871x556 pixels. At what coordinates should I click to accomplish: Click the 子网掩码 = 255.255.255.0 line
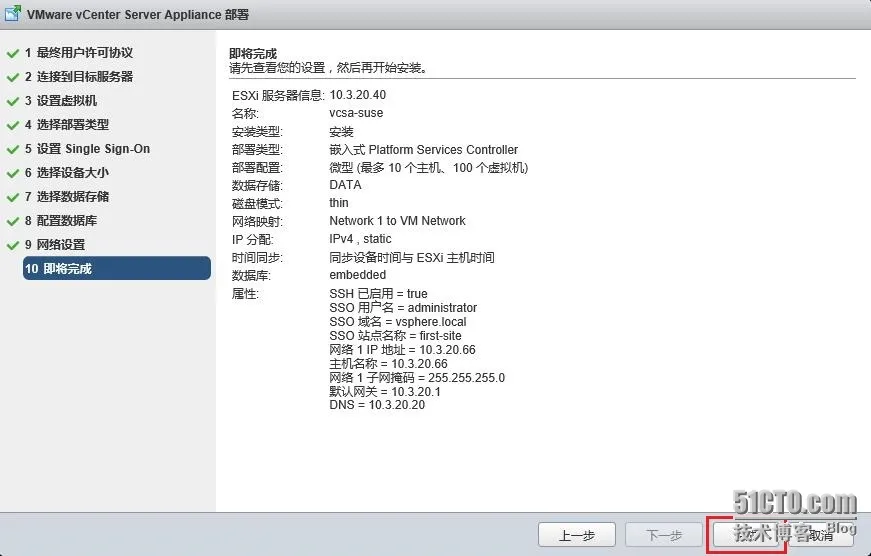pyautogui.click(x=417, y=378)
